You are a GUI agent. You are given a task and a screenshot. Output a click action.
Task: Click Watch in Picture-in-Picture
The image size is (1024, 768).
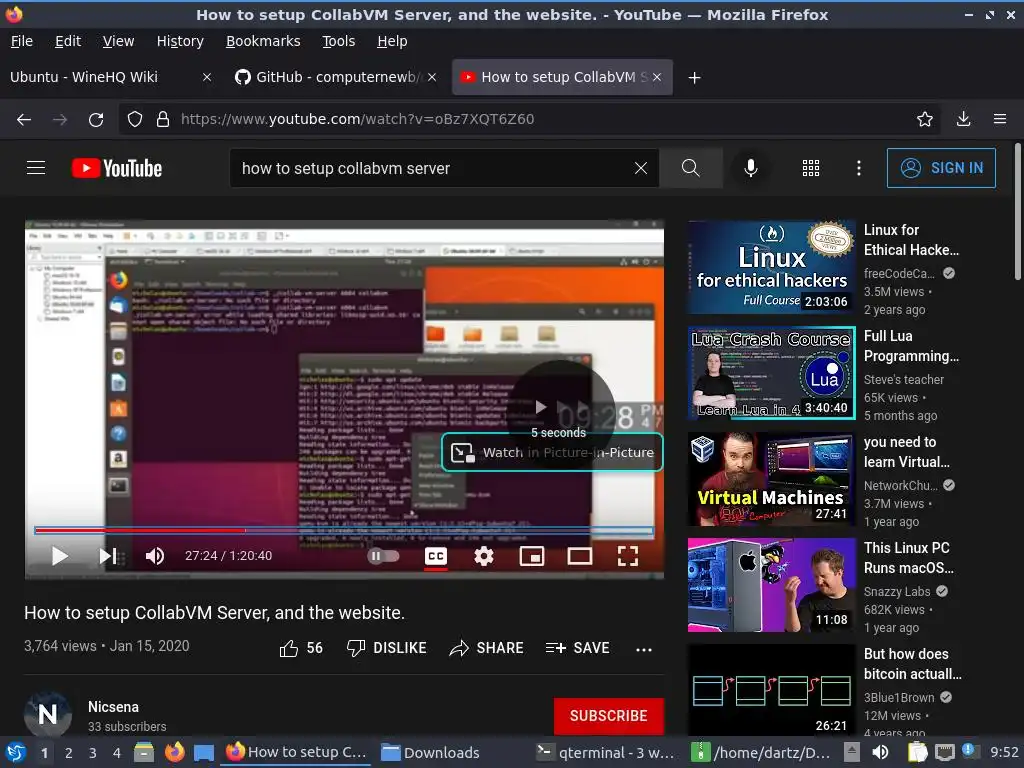pos(552,453)
